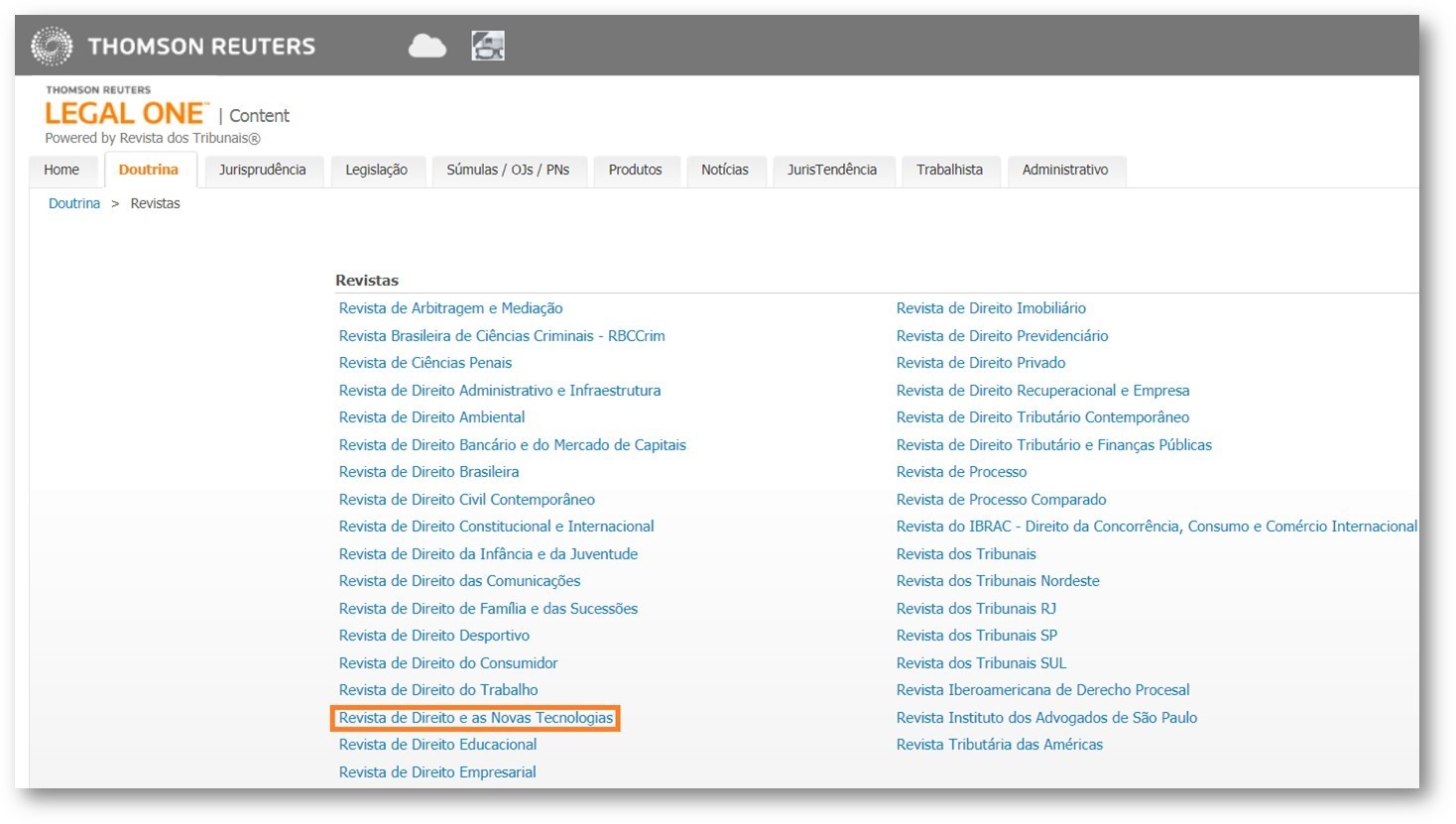1456x824 pixels.
Task: Open Revista Tributária das Américas
Action: [1000, 745]
